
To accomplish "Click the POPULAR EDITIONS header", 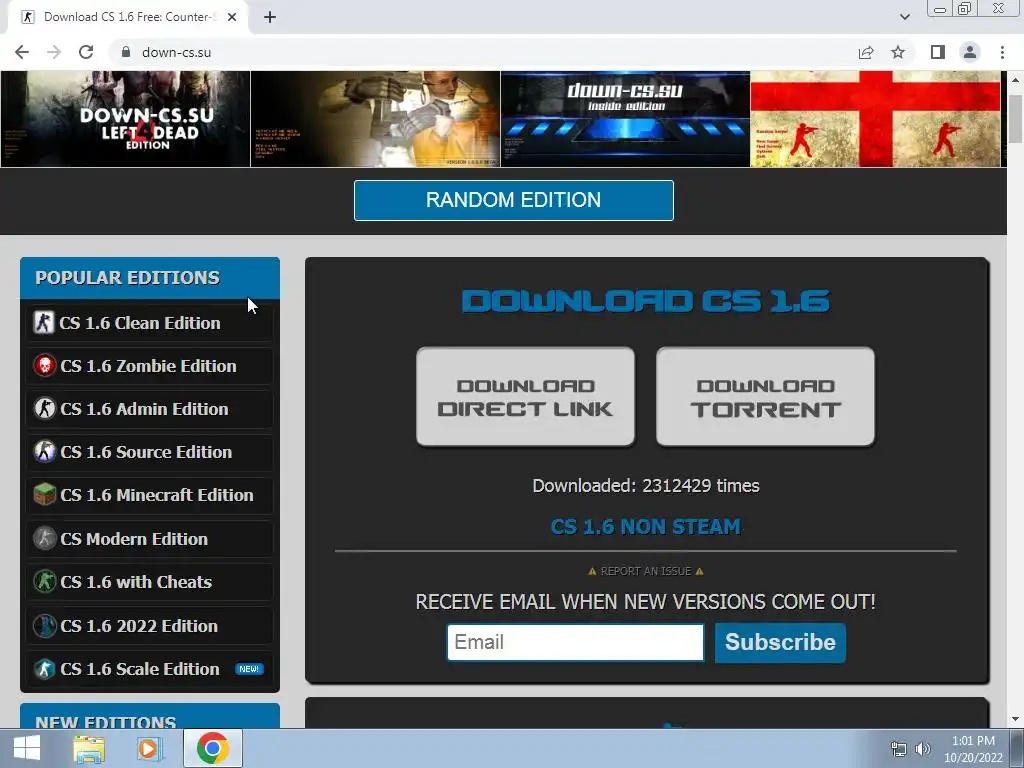I will coord(150,278).
